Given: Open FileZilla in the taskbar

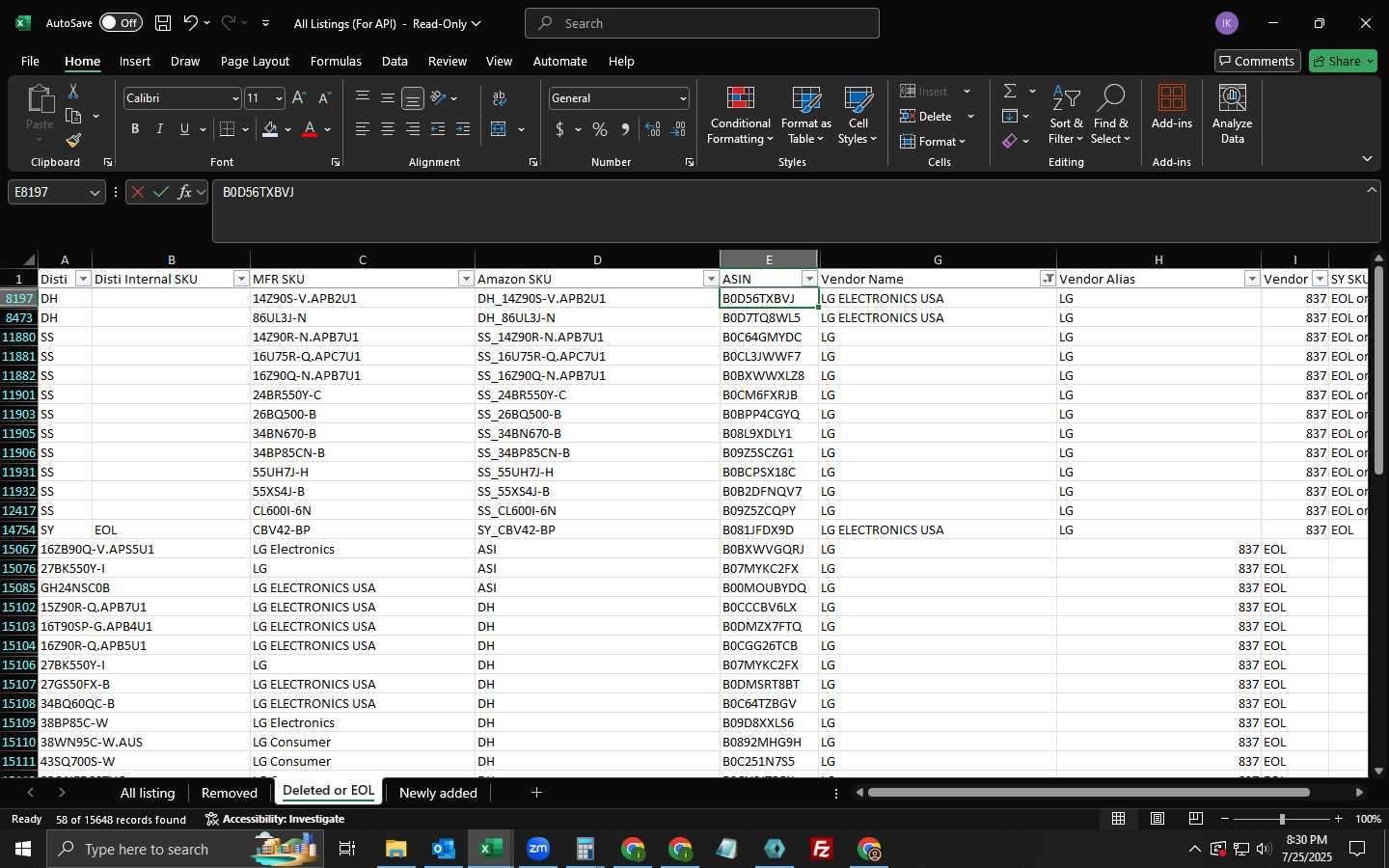Looking at the screenshot, I should (x=822, y=849).
